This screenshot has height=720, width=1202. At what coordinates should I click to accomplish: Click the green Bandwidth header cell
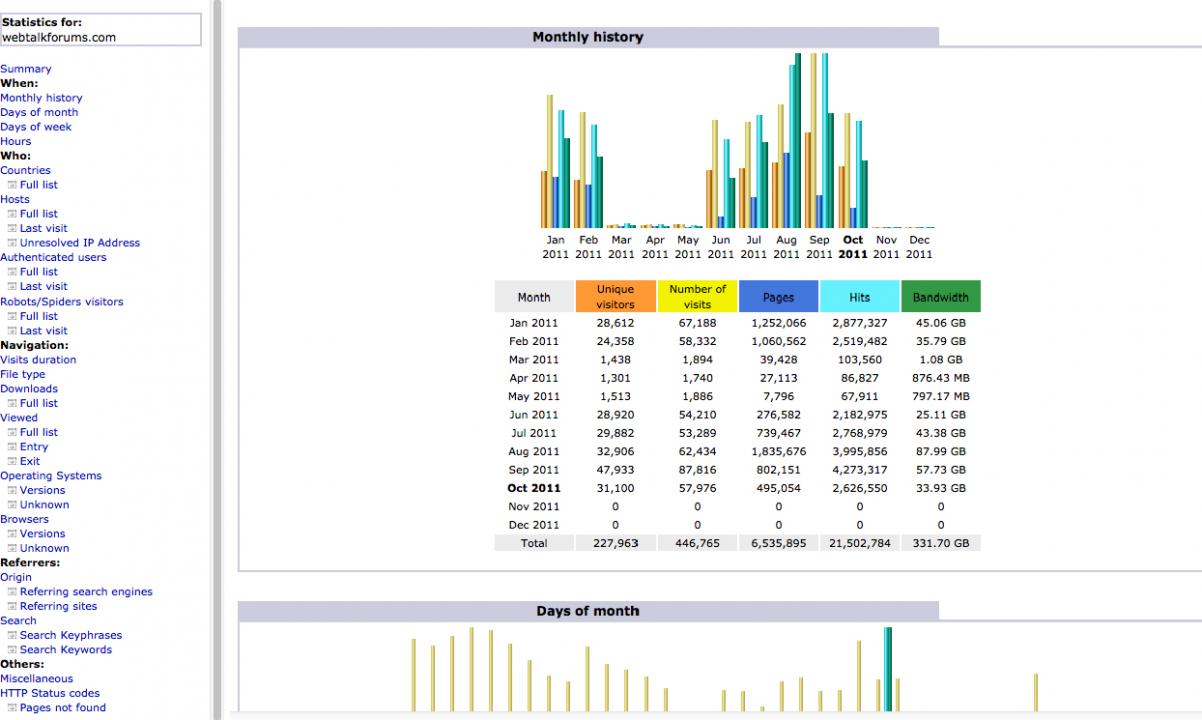point(941,297)
